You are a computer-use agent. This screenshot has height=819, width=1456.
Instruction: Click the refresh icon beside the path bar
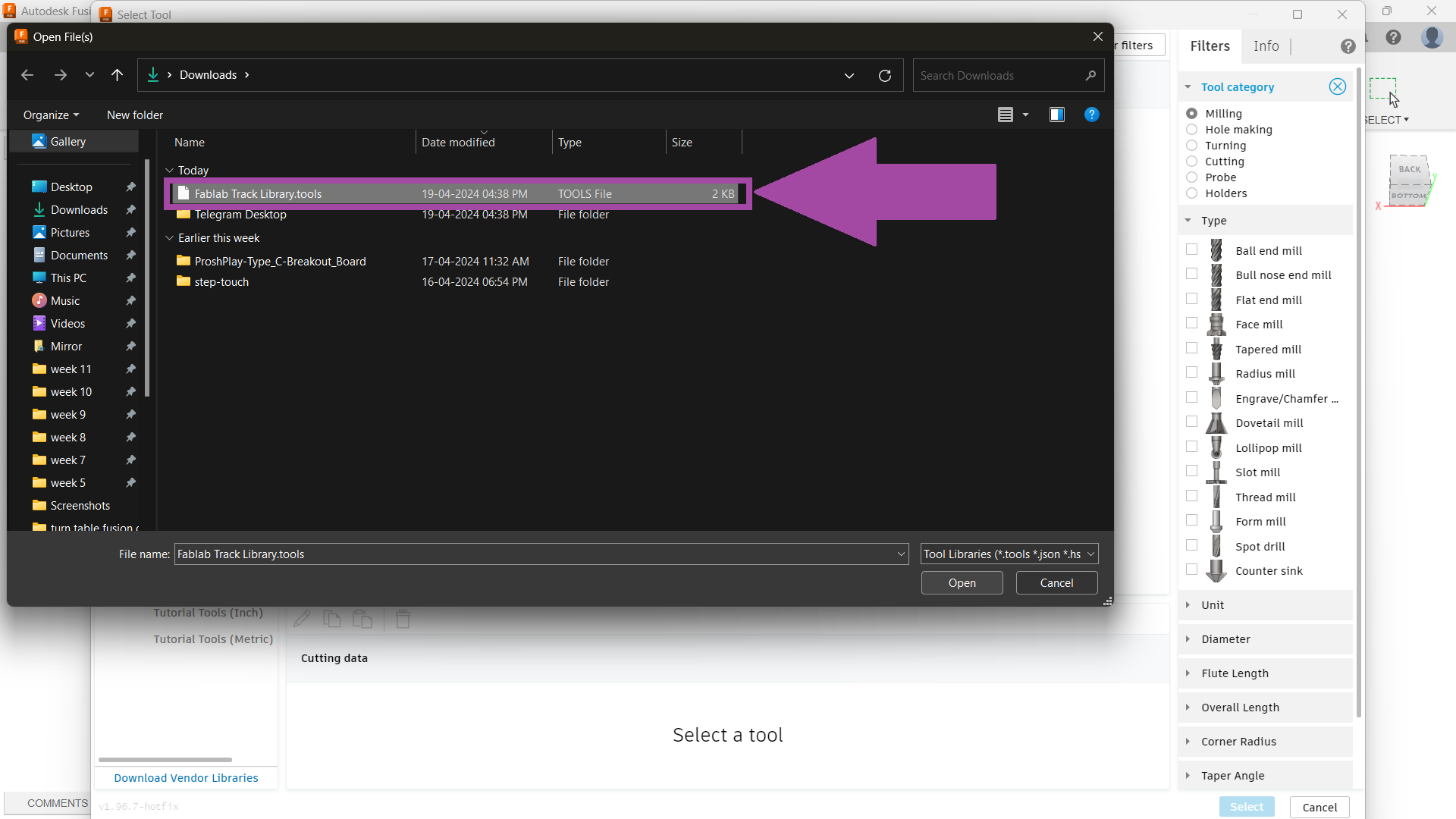tap(884, 76)
